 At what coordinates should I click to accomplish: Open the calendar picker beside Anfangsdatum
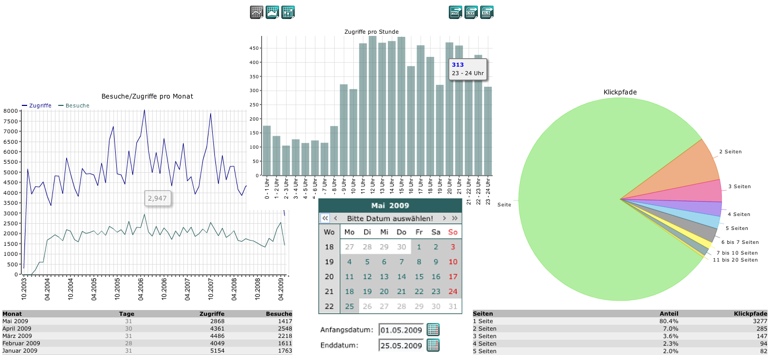(x=433, y=330)
